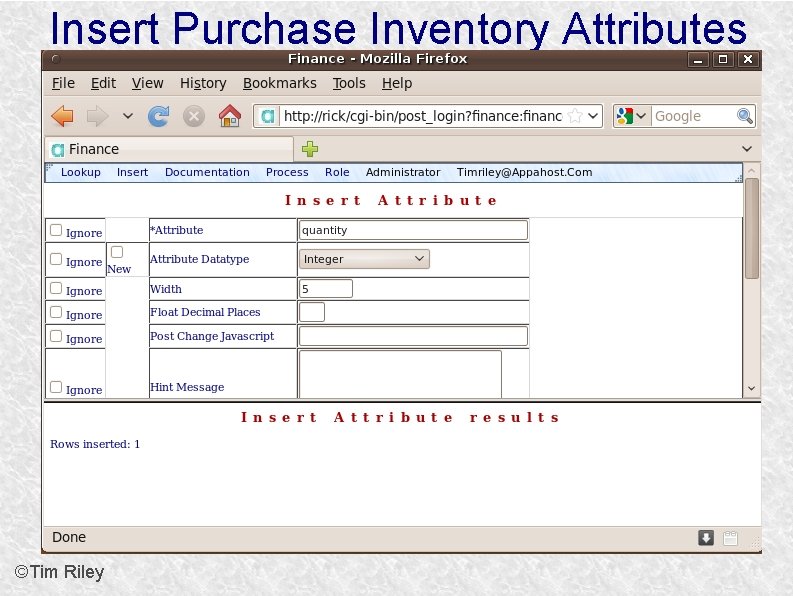Reload the page with the refresh icon
The width and height of the screenshot is (793, 596).
159,116
